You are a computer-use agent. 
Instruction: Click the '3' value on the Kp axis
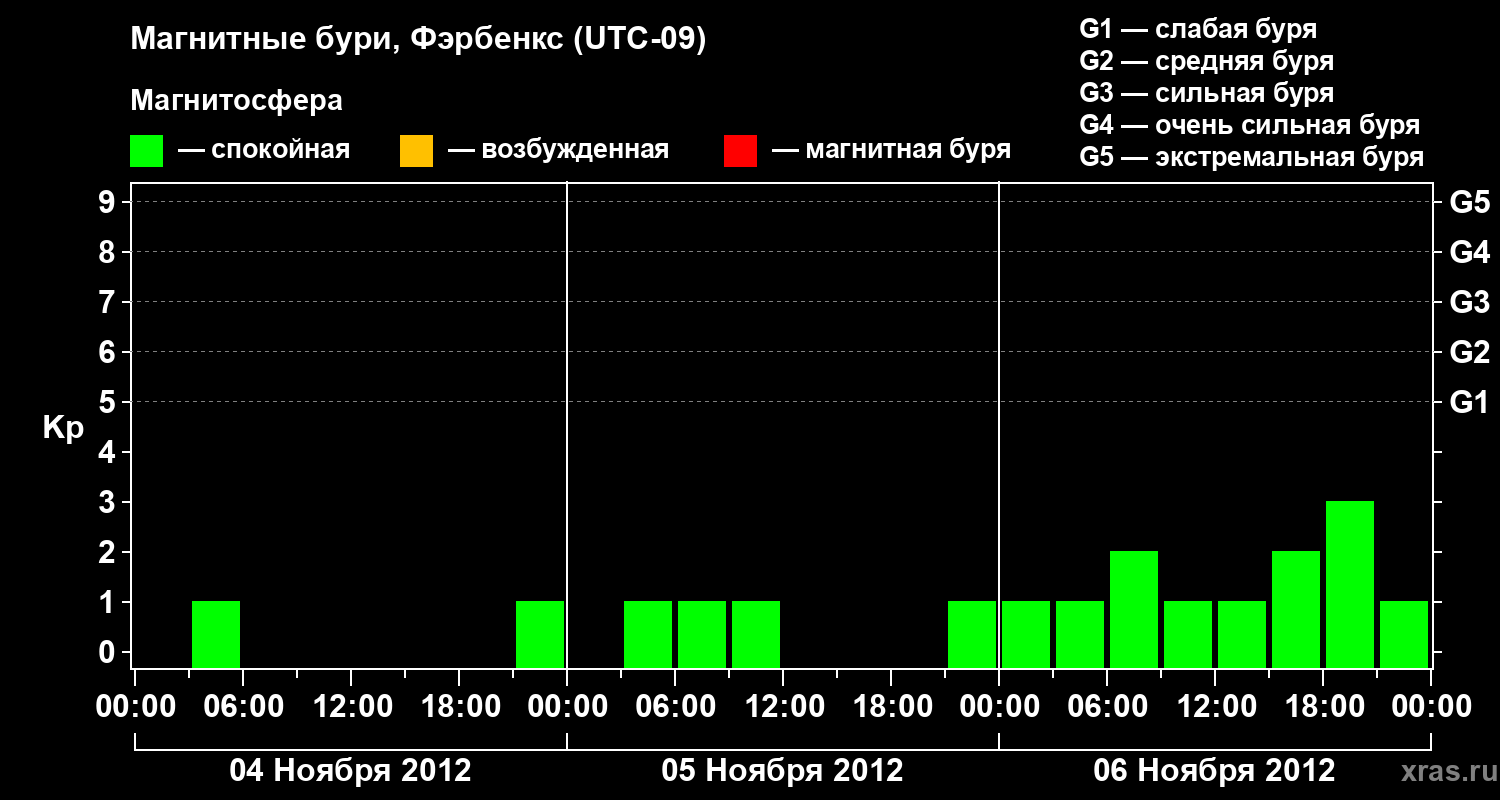point(108,502)
